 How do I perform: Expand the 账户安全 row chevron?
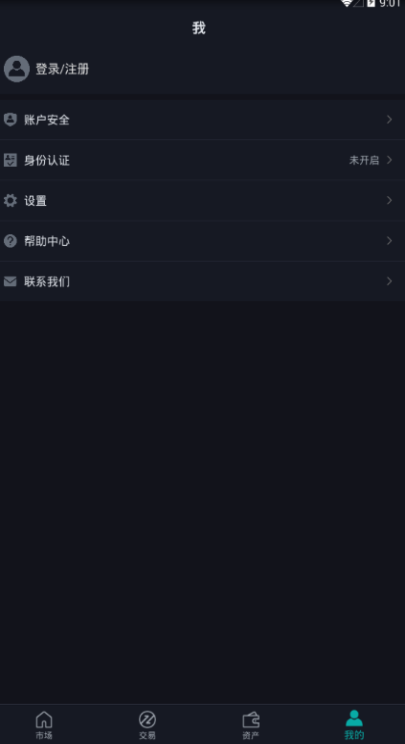tap(389, 120)
